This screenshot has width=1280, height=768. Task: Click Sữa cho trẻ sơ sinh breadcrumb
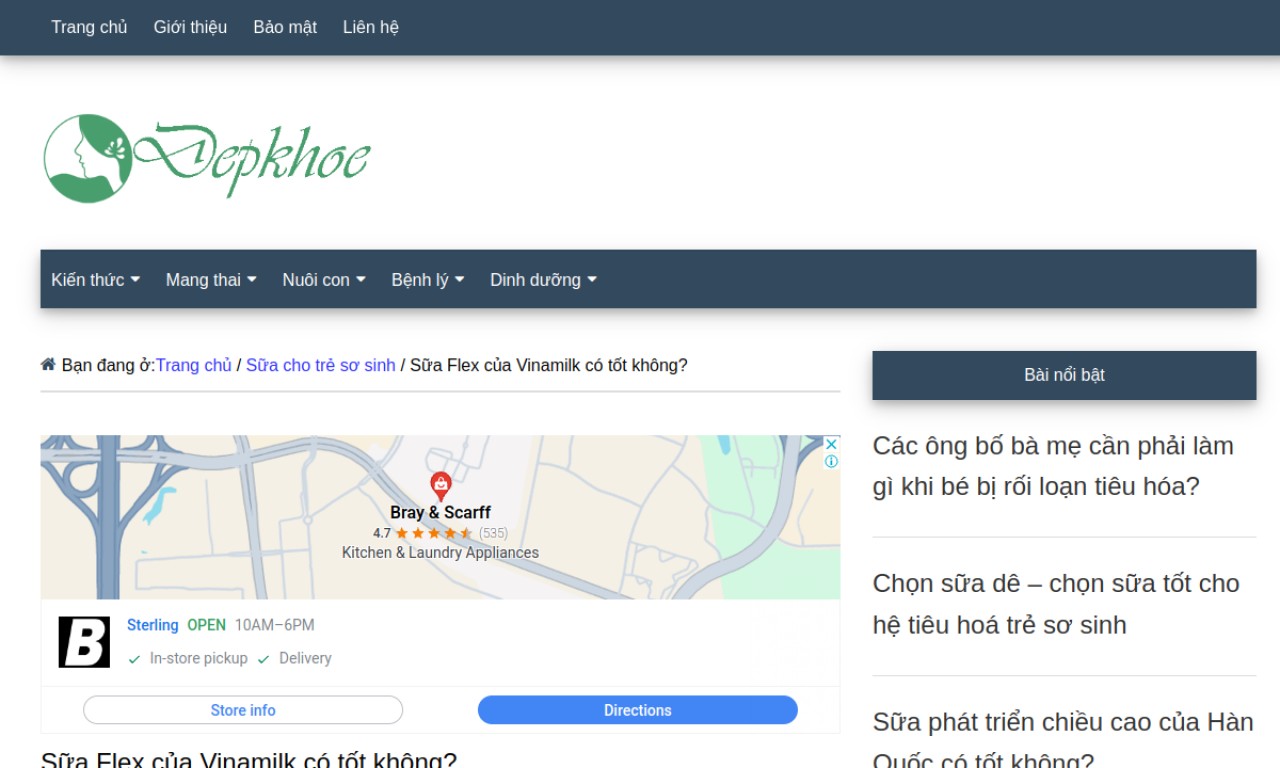point(321,365)
